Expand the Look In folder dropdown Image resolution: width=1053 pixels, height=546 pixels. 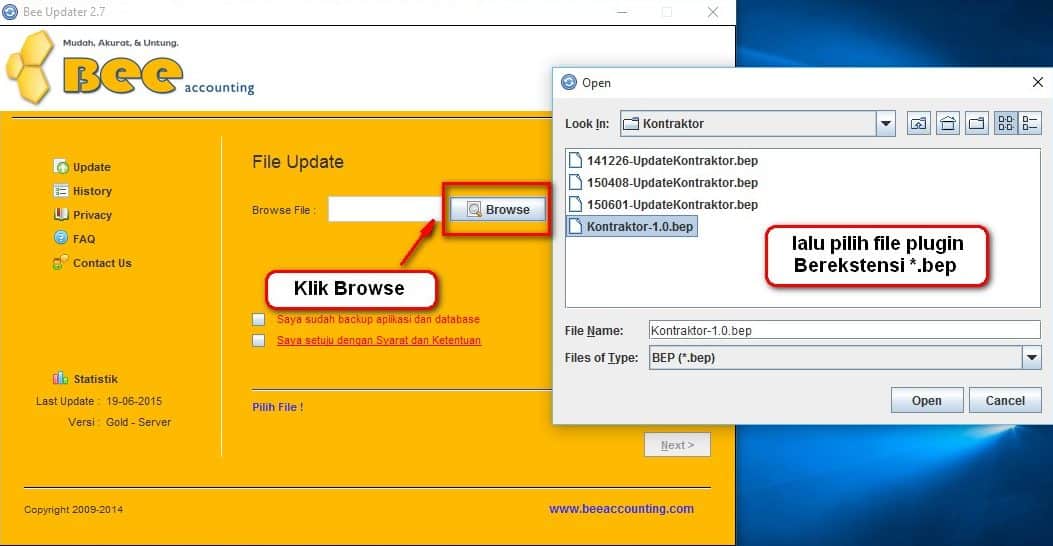pos(885,124)
